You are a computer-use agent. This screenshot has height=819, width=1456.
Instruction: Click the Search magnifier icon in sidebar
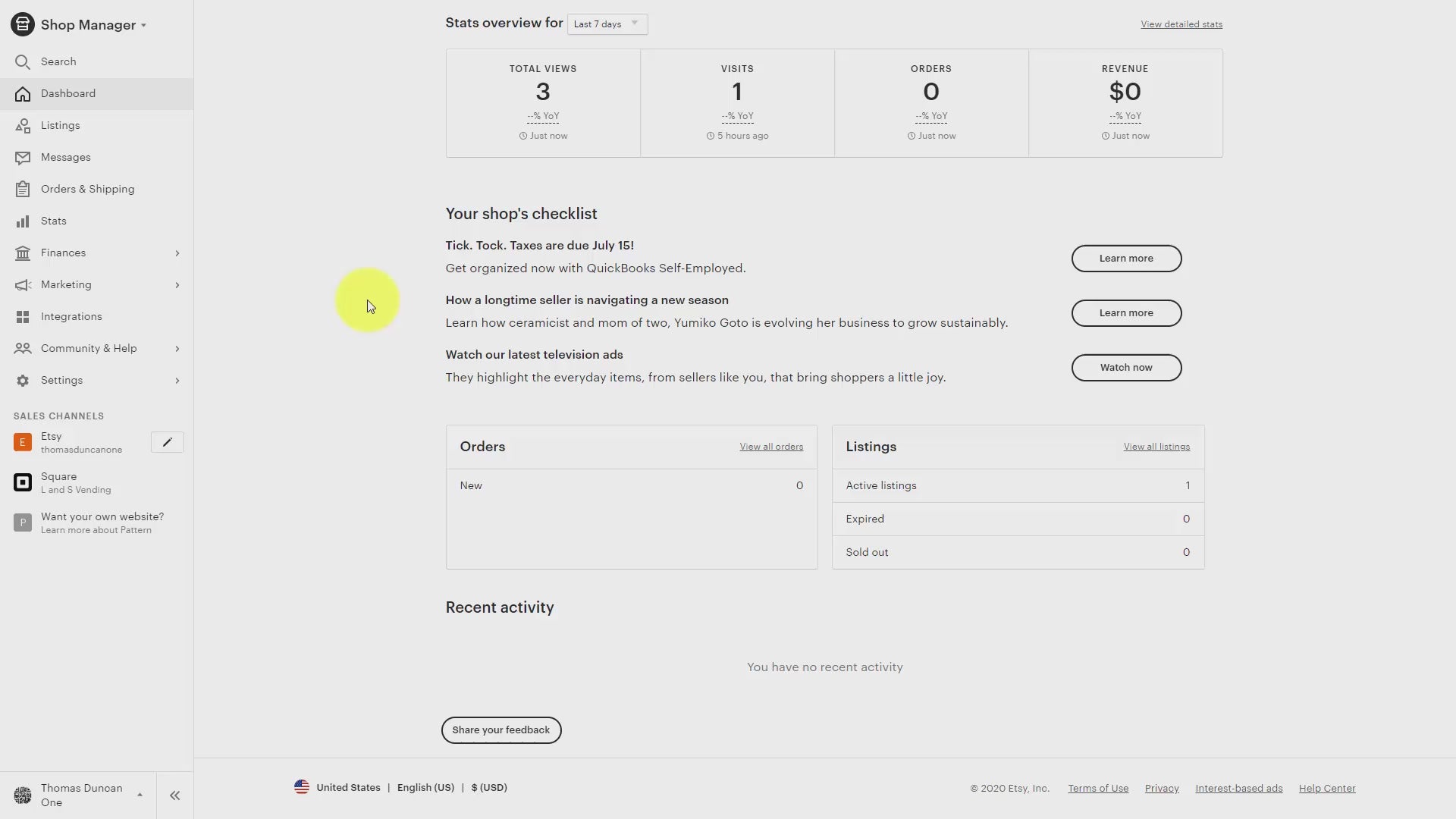[x=23, y=61]
